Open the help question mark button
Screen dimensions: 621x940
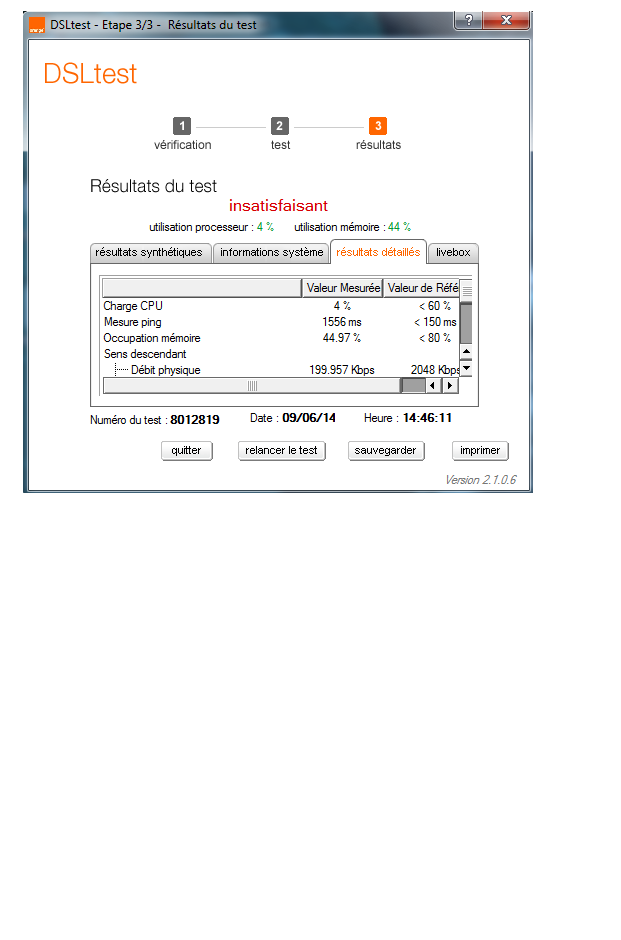(x=469, y=20)
